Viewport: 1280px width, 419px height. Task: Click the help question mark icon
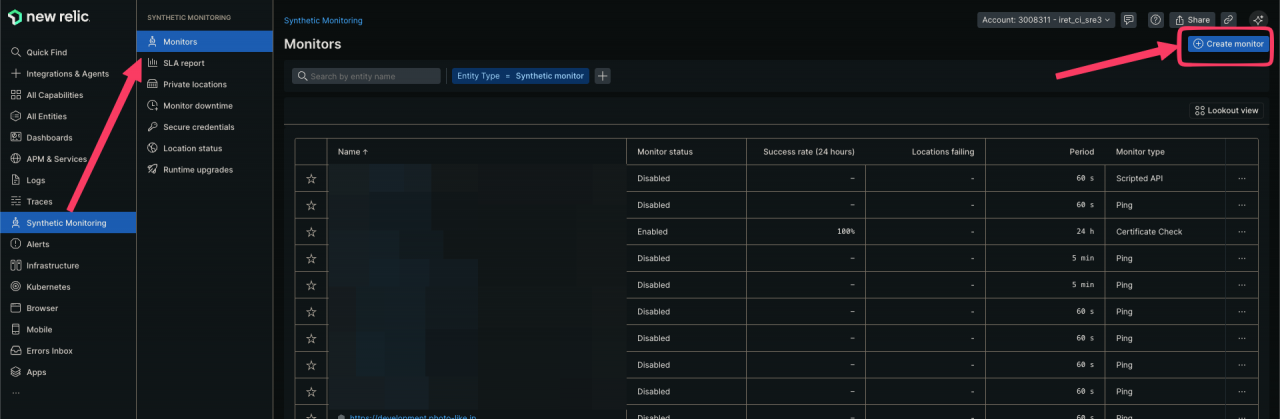tap(1156, 20)
